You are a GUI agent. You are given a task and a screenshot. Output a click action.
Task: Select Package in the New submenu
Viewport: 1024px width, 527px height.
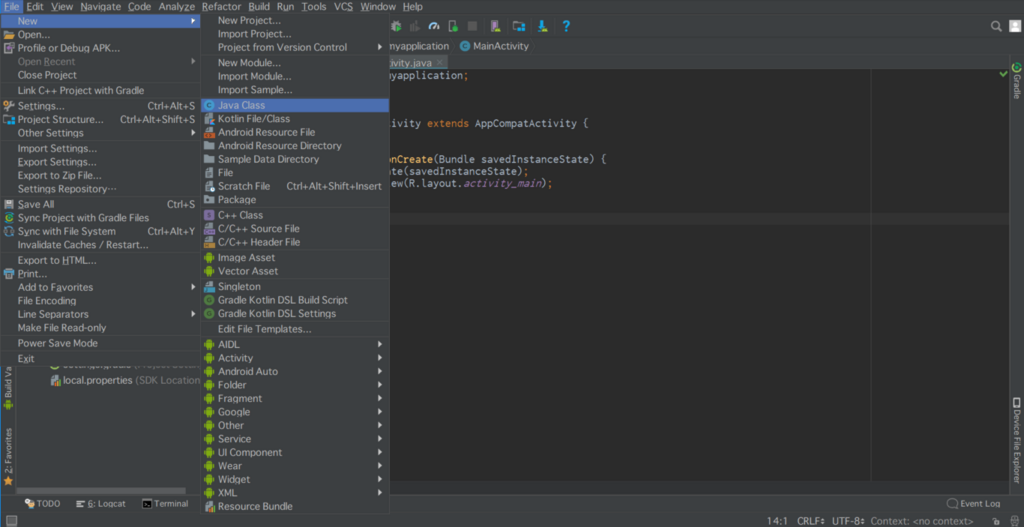coord(295,200)
